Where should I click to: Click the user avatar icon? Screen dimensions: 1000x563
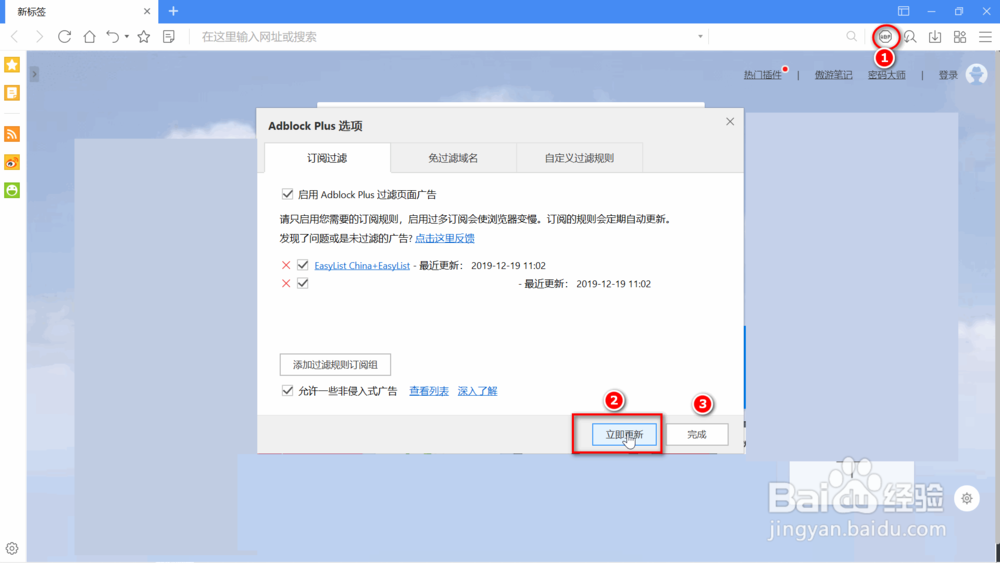coord(976,74)
